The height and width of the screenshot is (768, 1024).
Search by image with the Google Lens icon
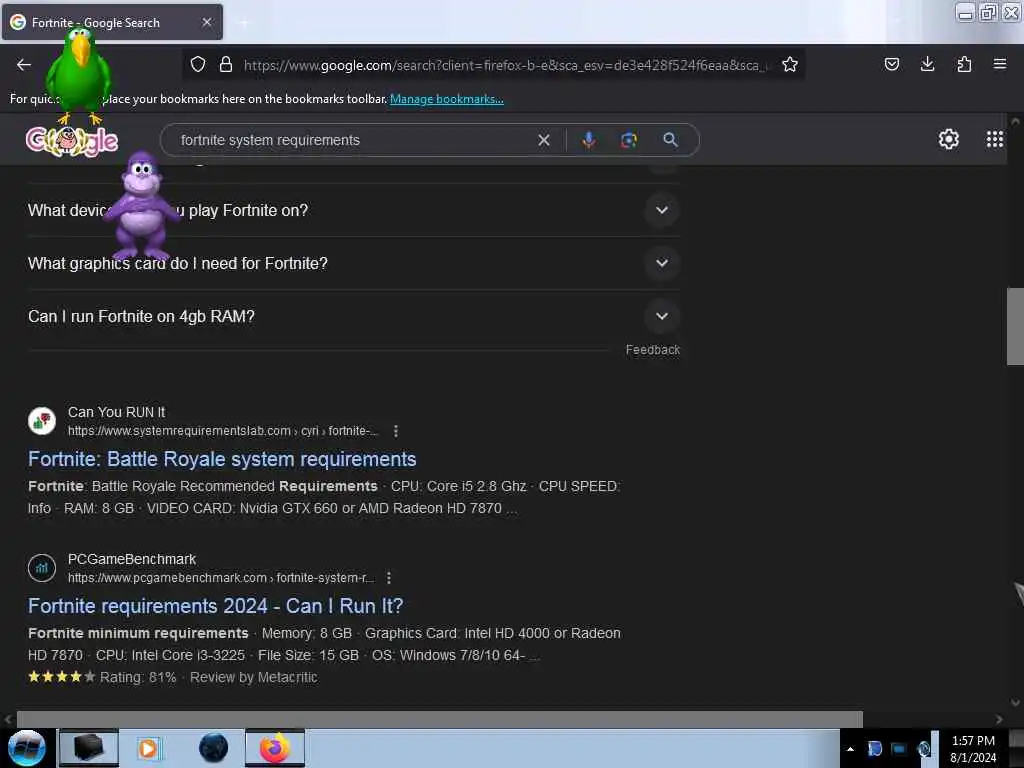(629, 140)
